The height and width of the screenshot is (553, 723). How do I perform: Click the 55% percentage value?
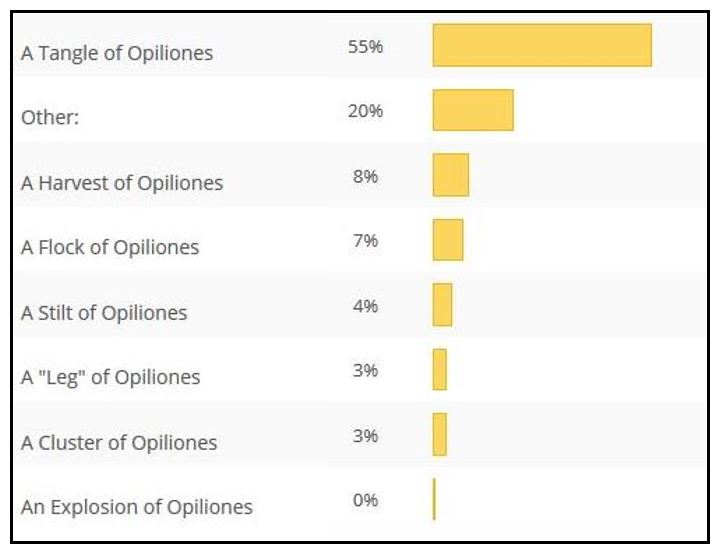pyautogui.click(x=365, y=47)
